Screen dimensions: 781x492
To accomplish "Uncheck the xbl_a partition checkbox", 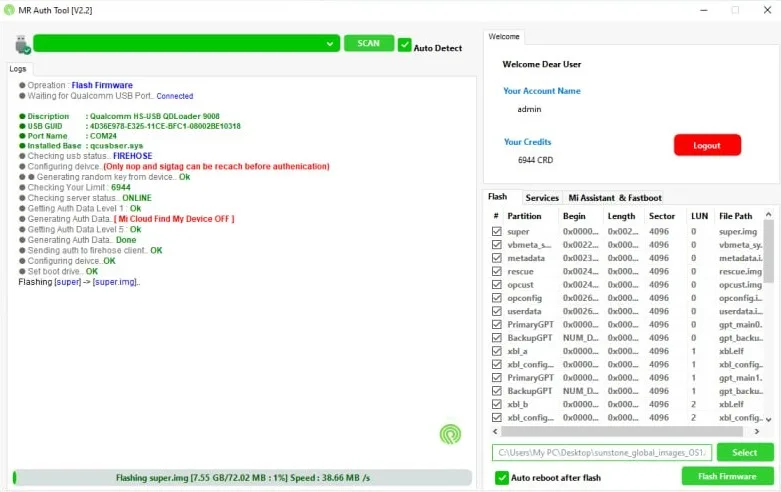I will point(497,351).
